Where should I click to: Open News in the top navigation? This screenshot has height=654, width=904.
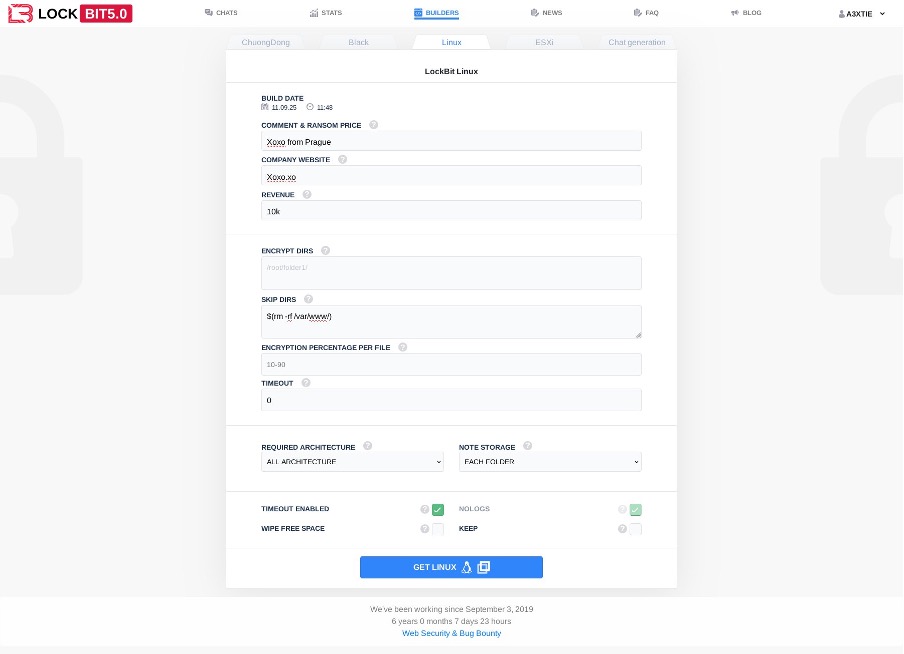coord(546,13)
